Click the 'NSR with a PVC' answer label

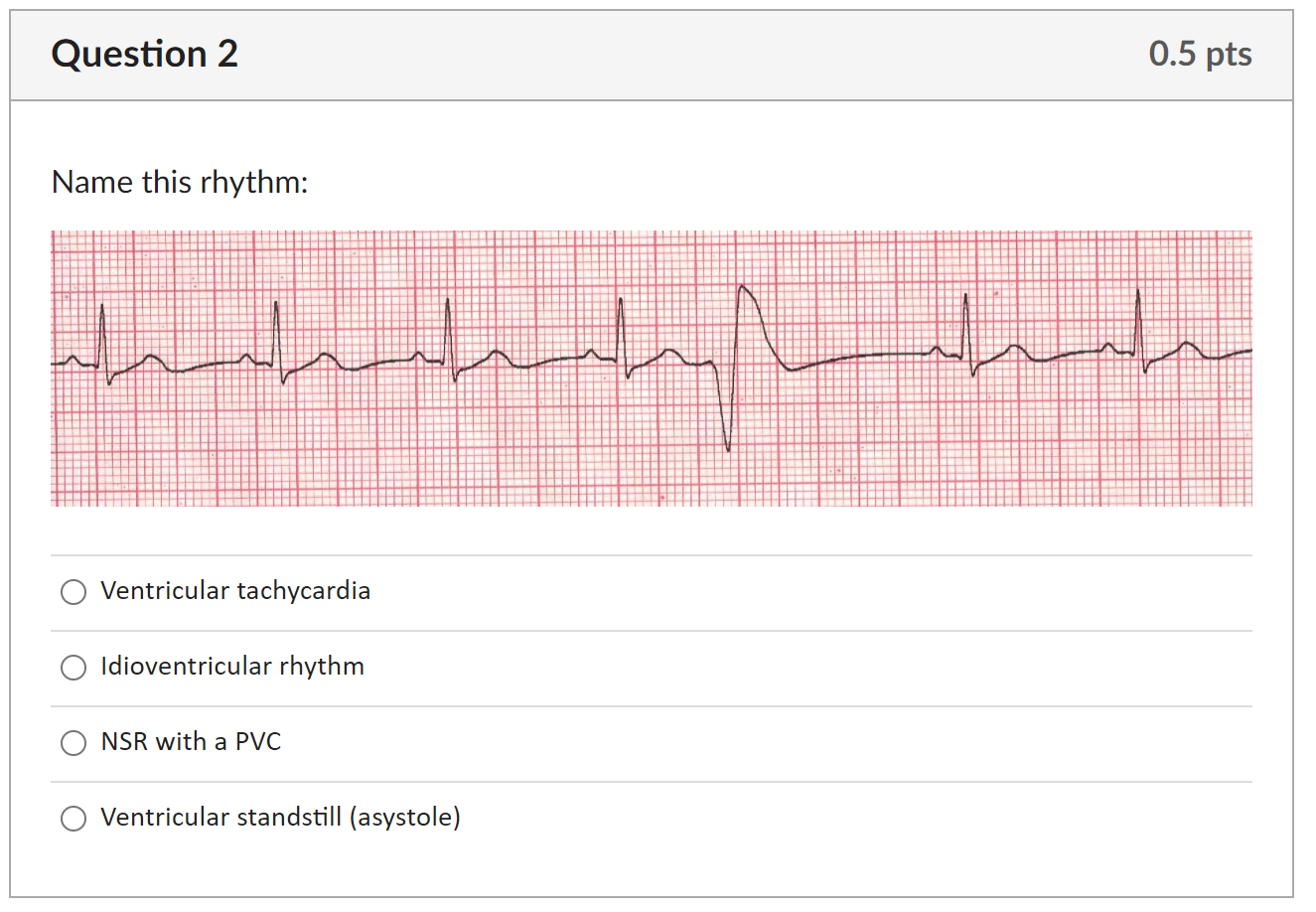point(191,742)
